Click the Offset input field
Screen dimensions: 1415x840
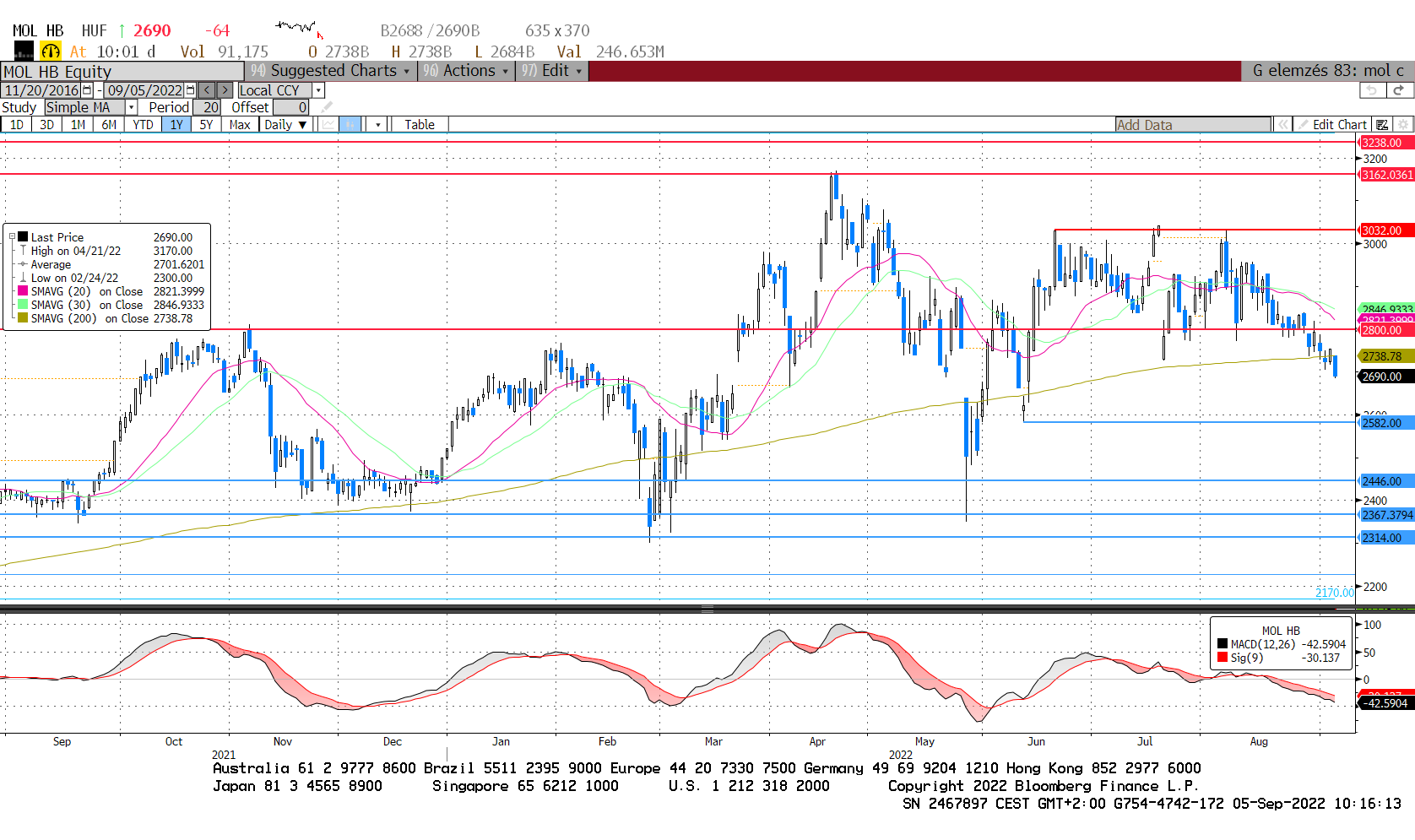(290, 107)
